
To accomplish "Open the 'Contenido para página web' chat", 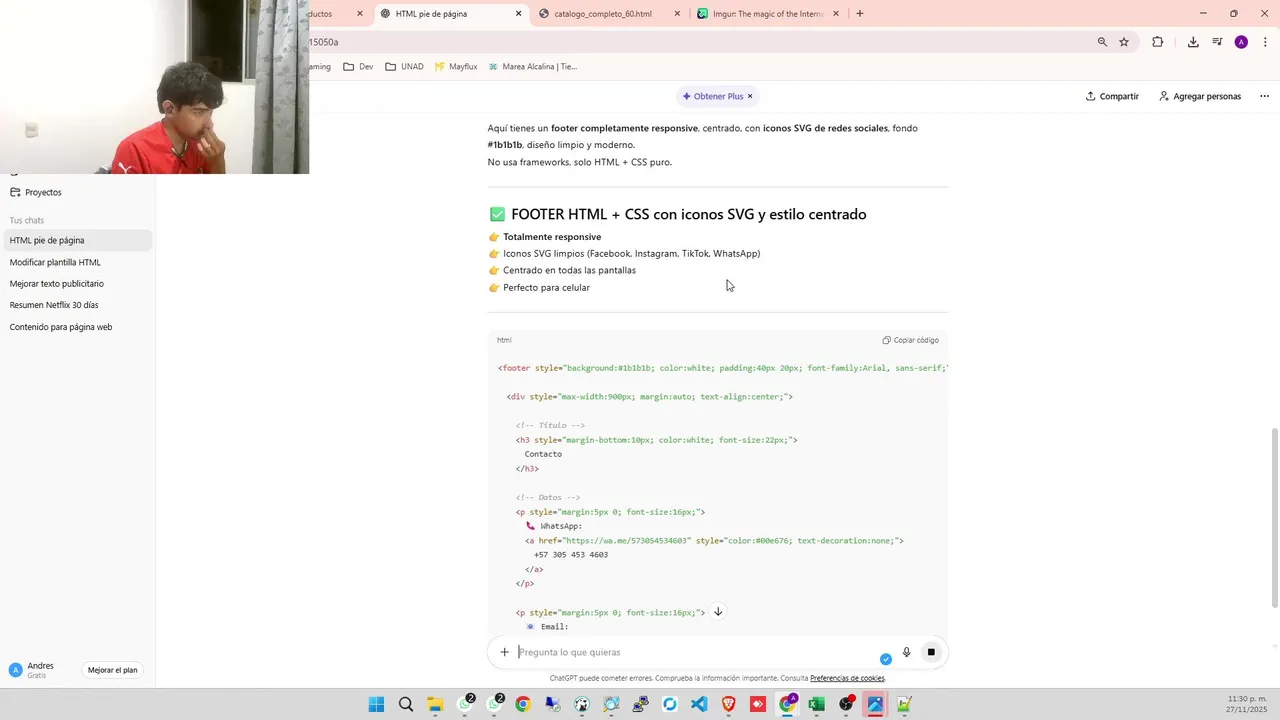I will click(76, 327).
